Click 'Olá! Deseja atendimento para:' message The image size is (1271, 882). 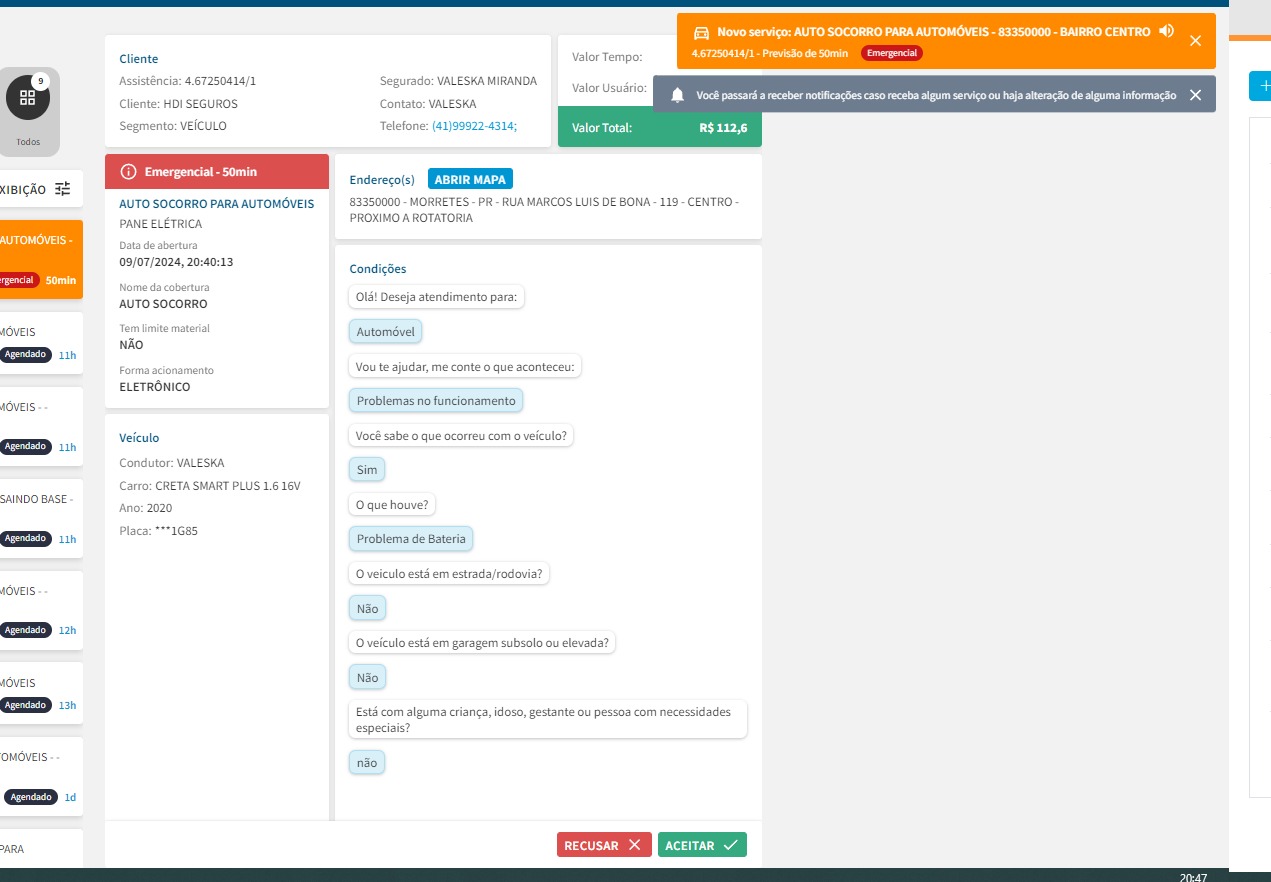[437, 297]
